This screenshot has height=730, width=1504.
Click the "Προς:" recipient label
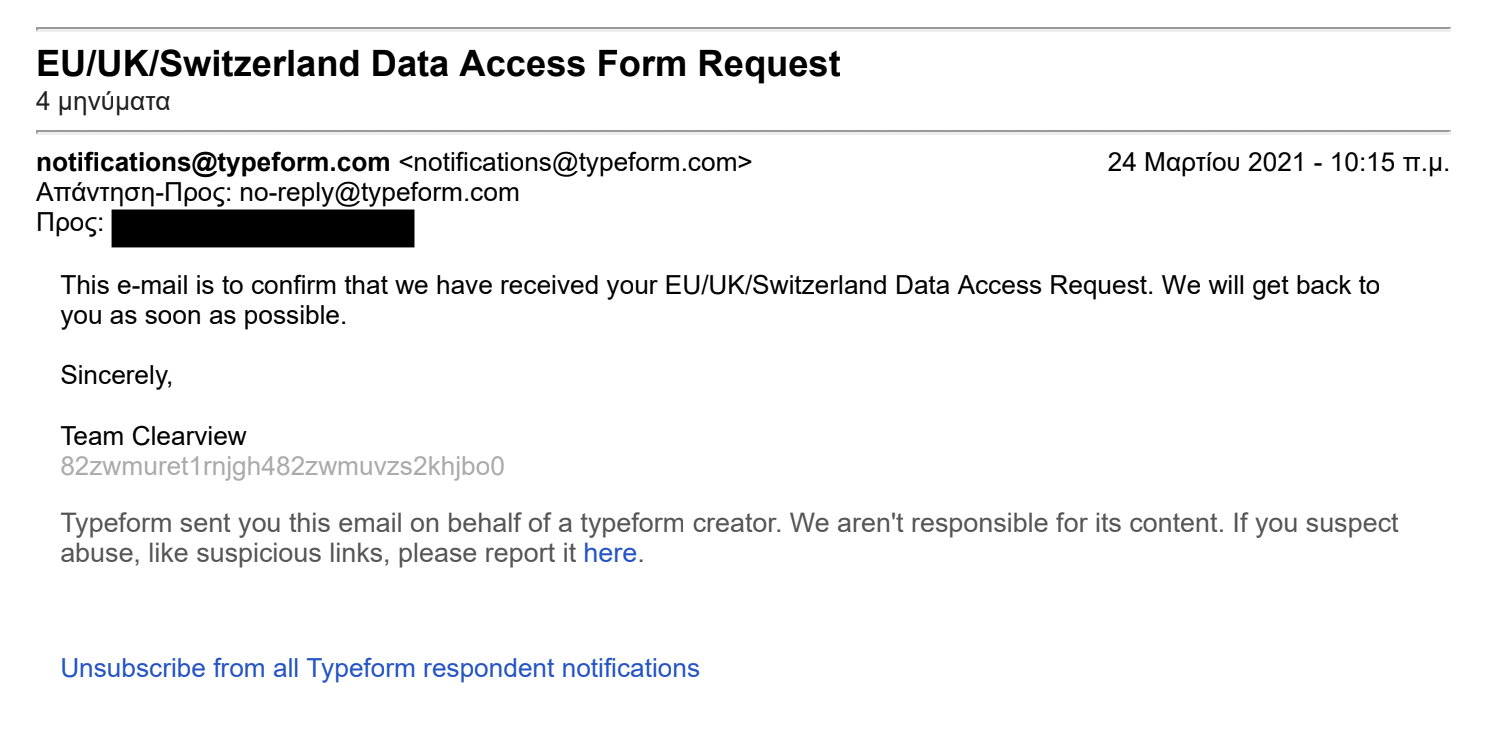point(70,224)
